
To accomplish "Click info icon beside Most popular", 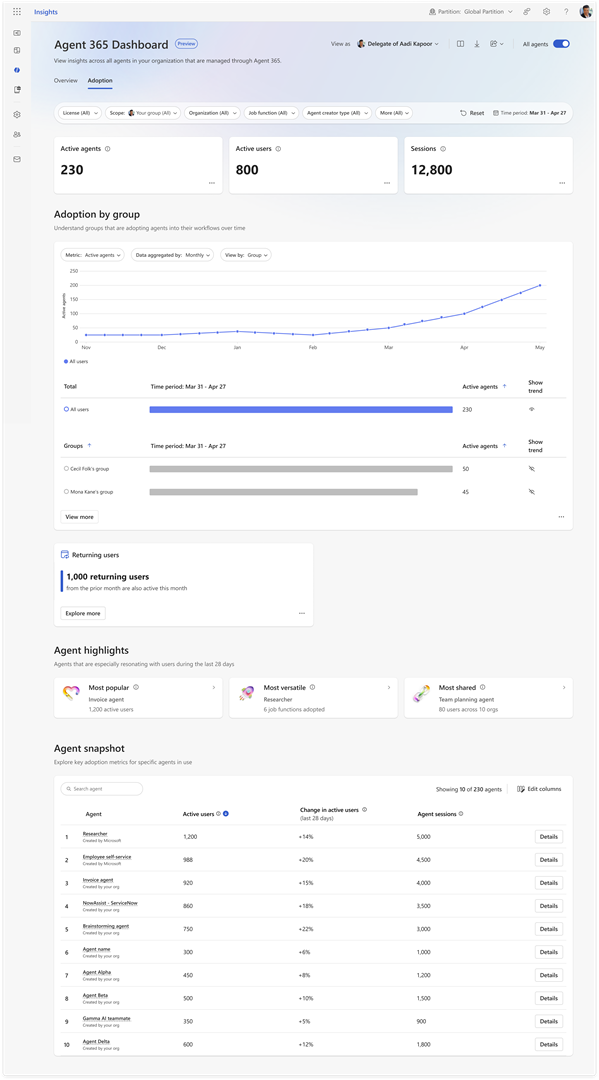I will point(136,687).
